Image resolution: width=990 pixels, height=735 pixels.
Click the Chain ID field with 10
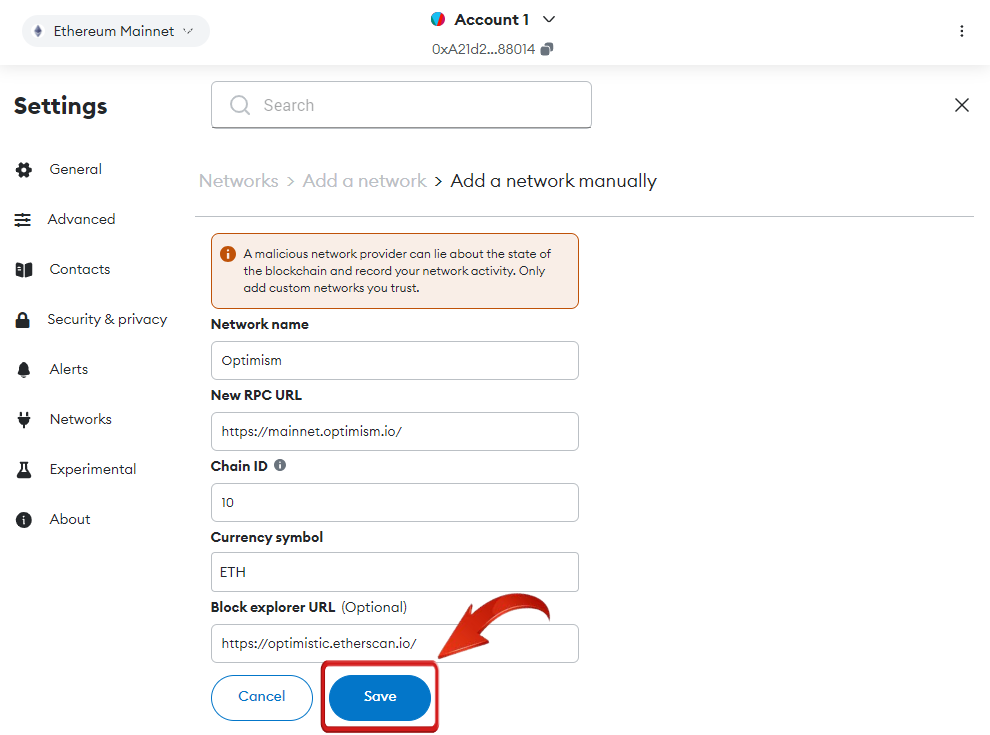[x=395, y=503]
